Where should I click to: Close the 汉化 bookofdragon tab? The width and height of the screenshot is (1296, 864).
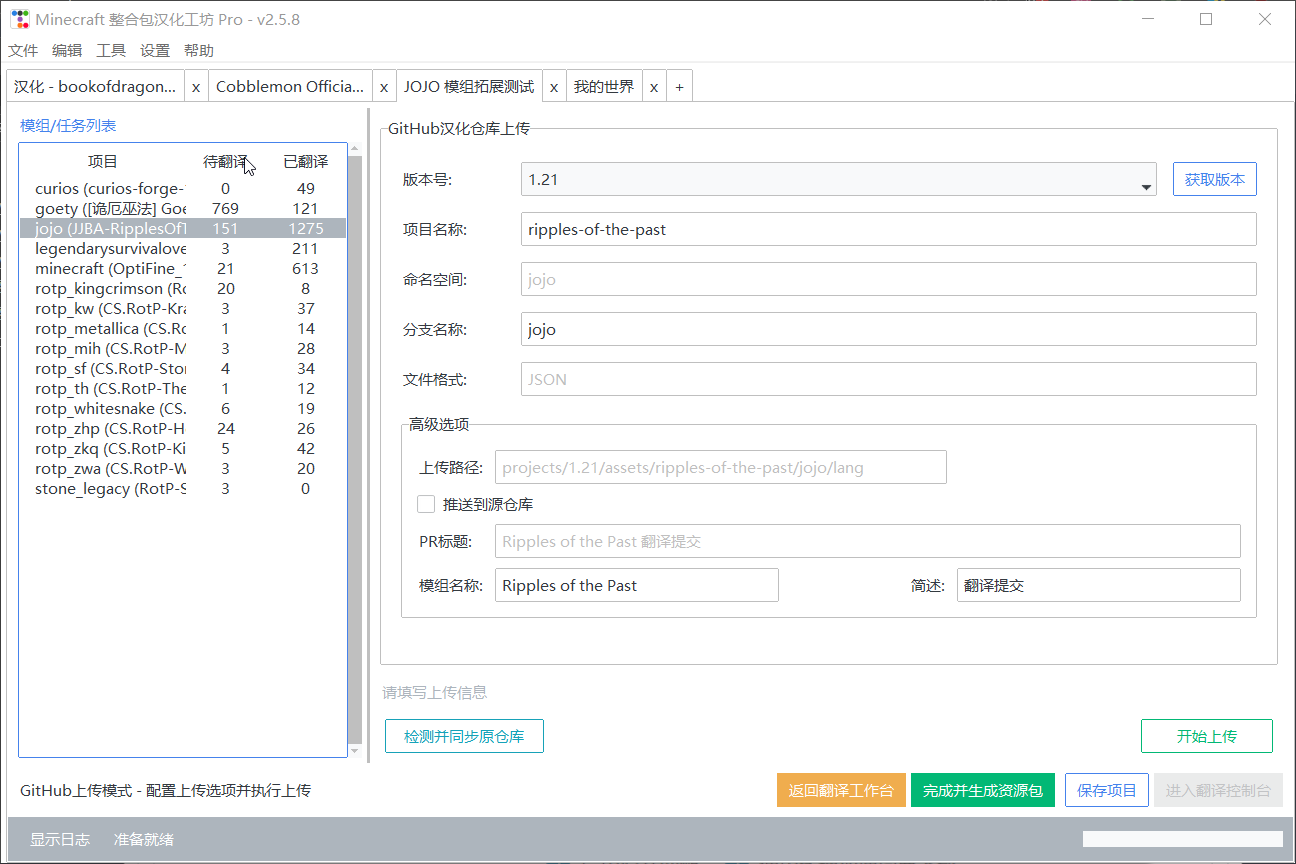pos(196,87)
